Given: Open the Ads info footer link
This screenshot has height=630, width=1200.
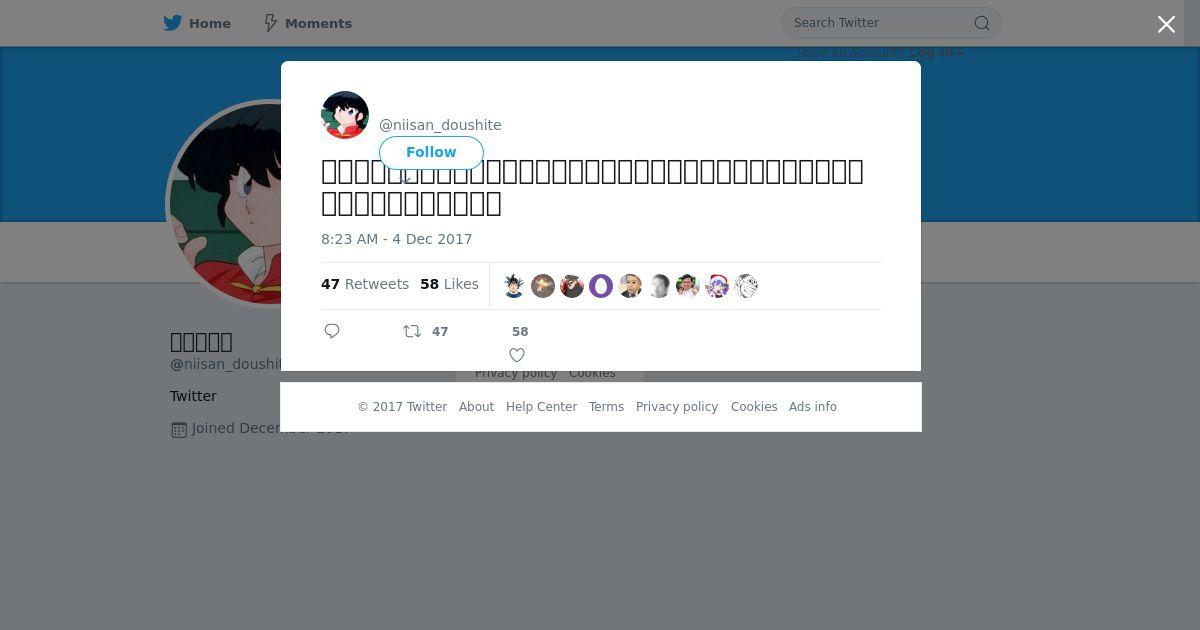Looking at the screenshot, I should click(x=813, y=407).
